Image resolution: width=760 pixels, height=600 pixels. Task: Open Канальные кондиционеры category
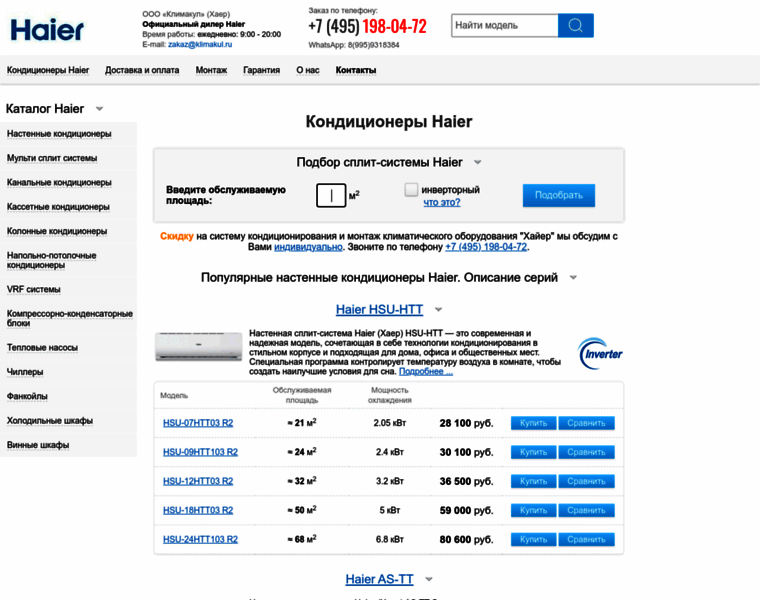(59, 182)
